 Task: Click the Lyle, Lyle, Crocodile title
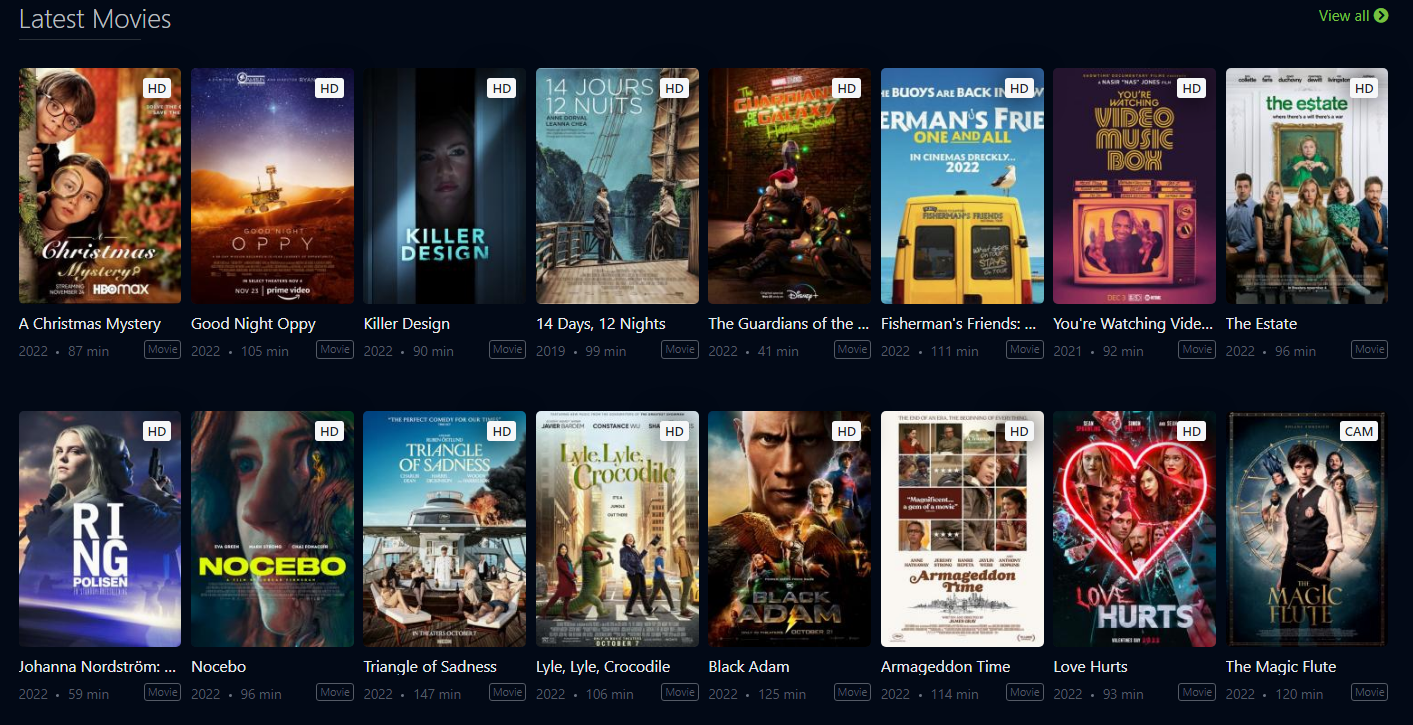(x=603, y=667)
